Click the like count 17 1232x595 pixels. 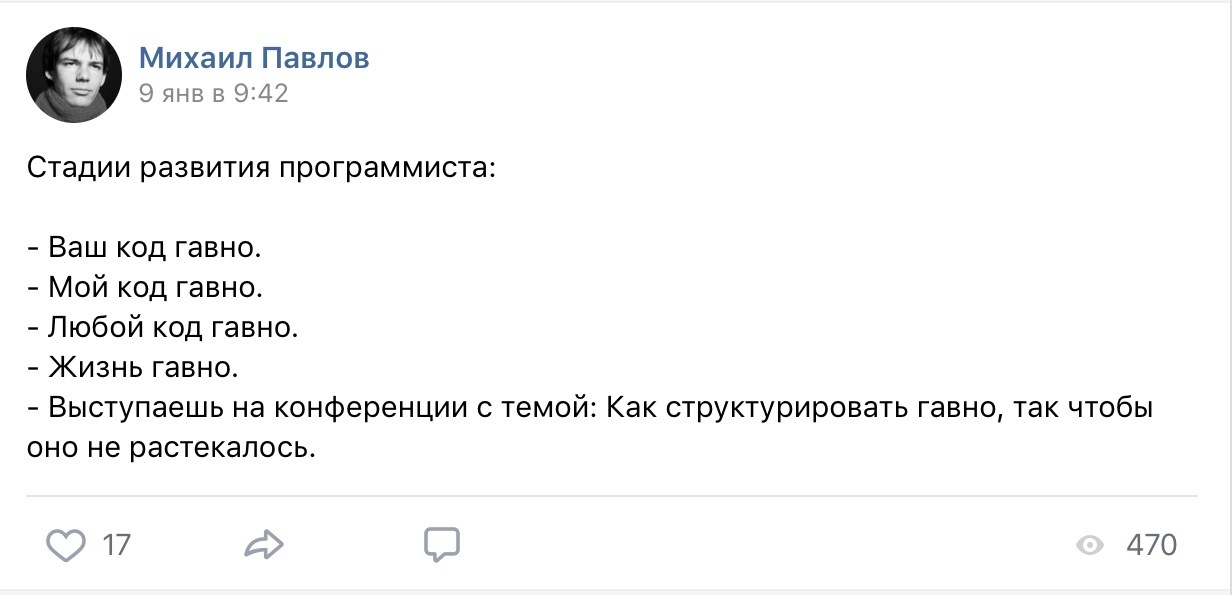pyautogui.click(x=116, y=545)
